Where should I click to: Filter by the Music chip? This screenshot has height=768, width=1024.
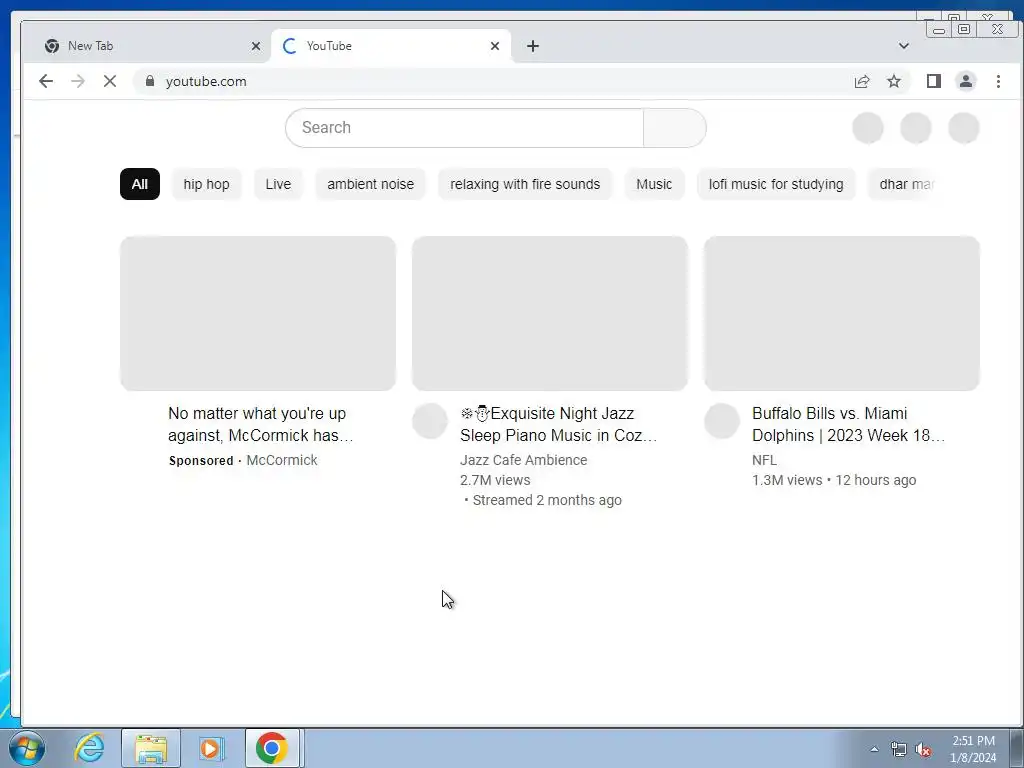point(654,184)
